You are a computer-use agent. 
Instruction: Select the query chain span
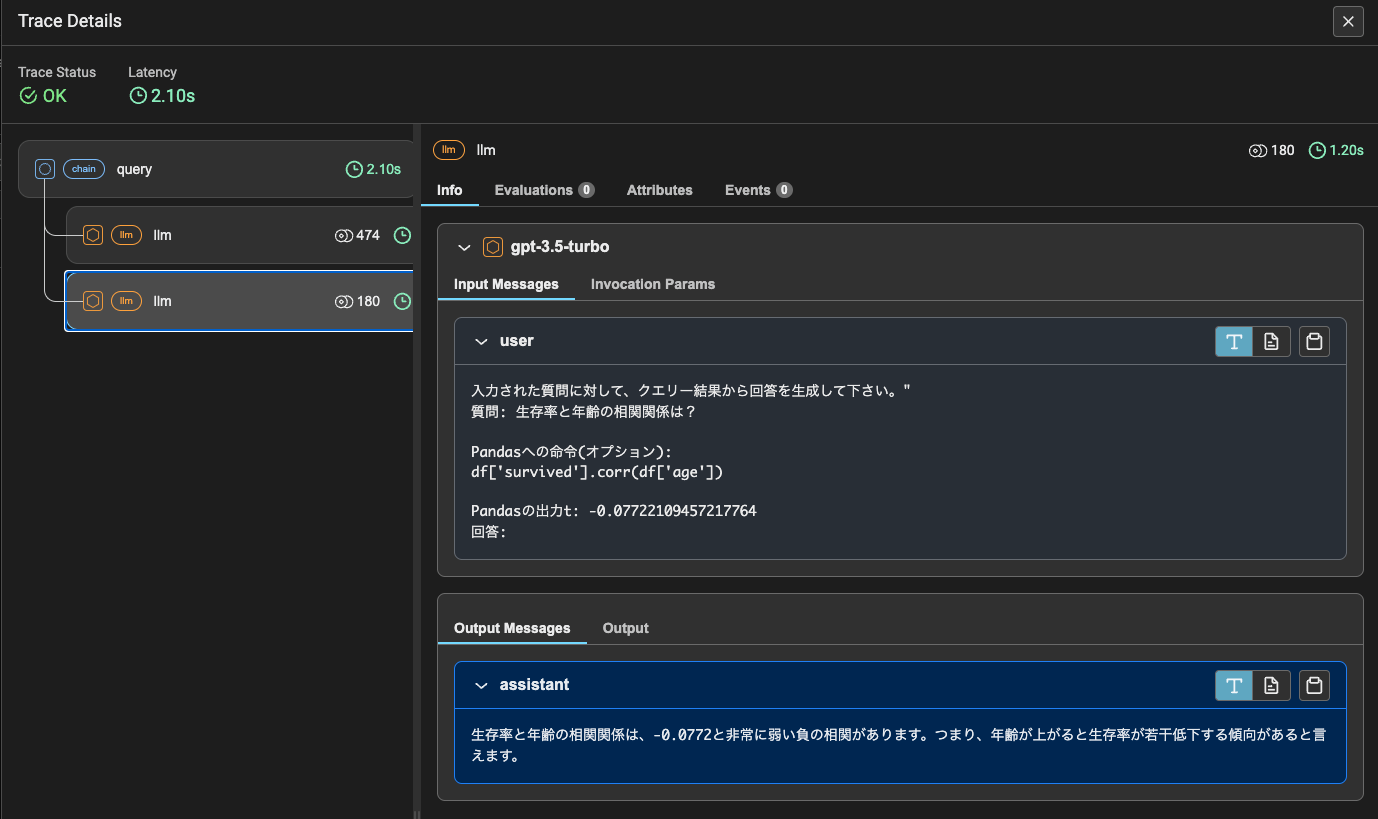(x=216, y=169)
